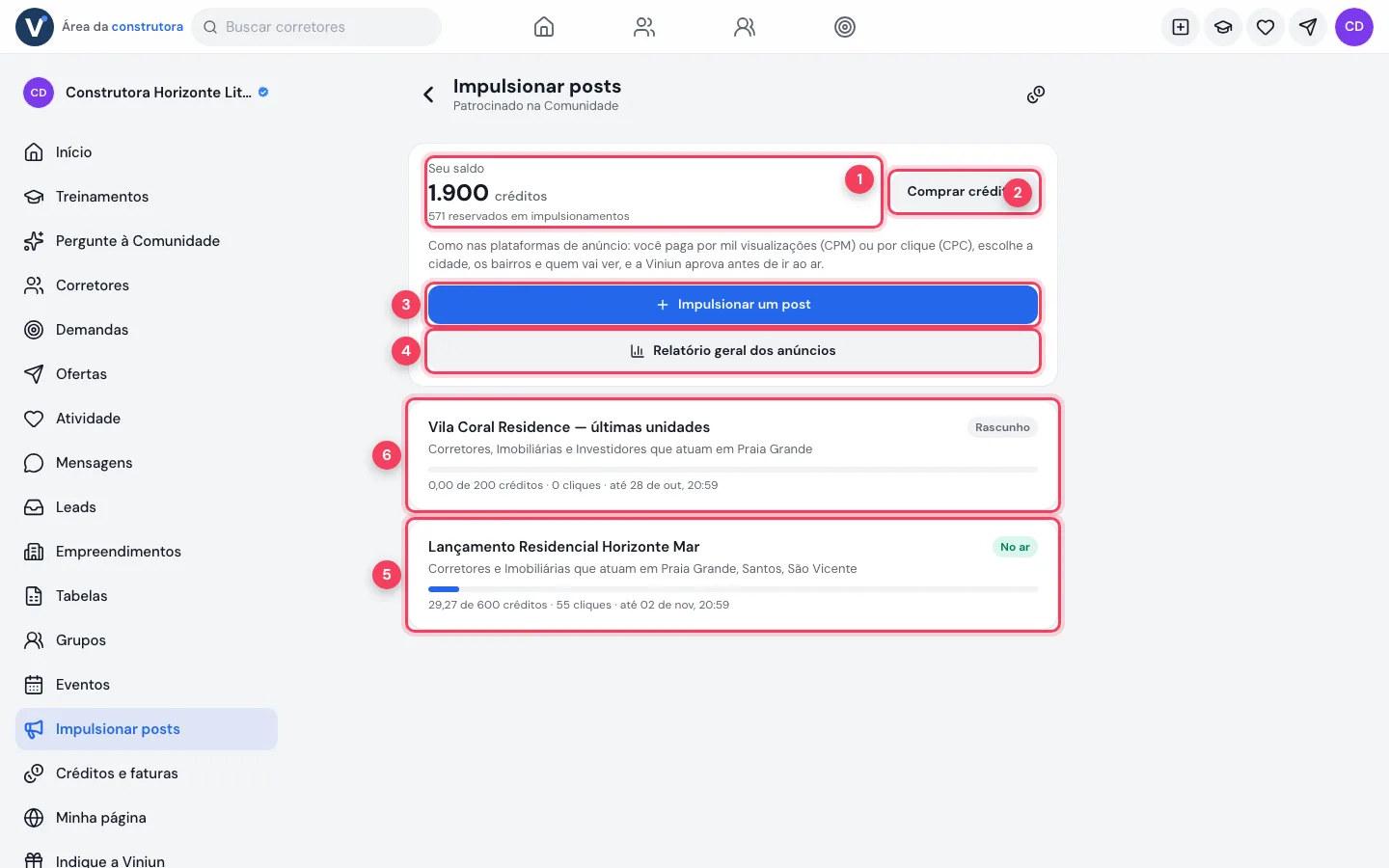Click the No ar status badge
This screenshot has width=1389, height=868.
click(1015, 547)
